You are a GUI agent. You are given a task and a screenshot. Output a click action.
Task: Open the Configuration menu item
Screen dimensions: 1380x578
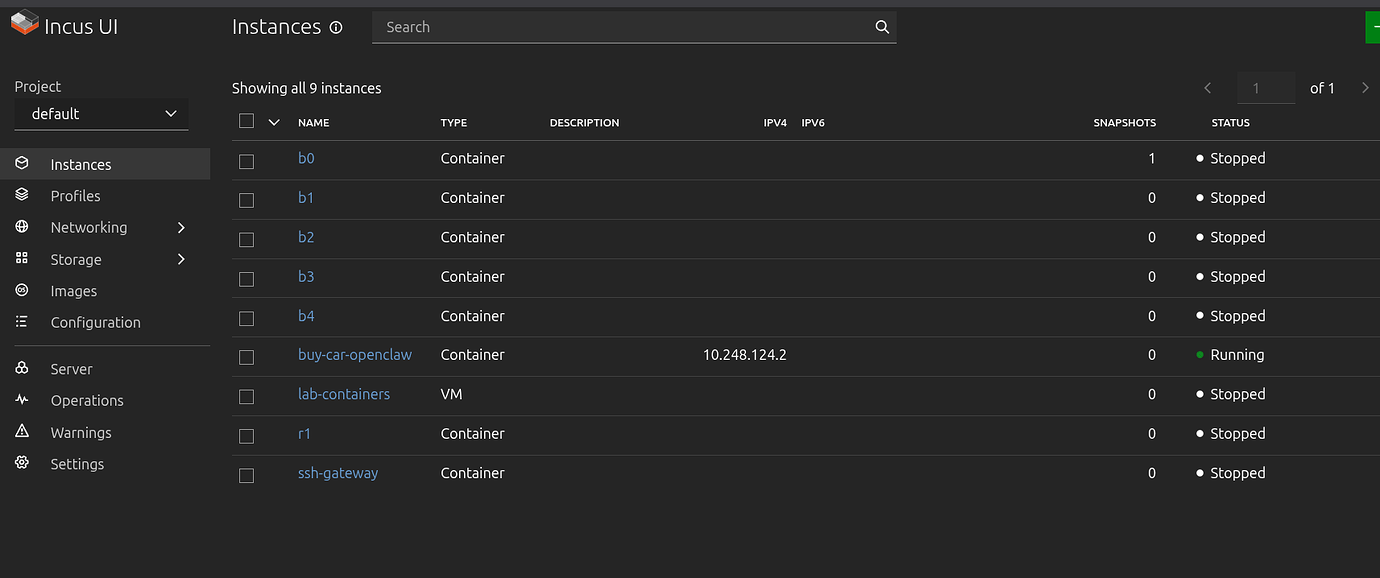pyautogui.click(x=96, y=322)
